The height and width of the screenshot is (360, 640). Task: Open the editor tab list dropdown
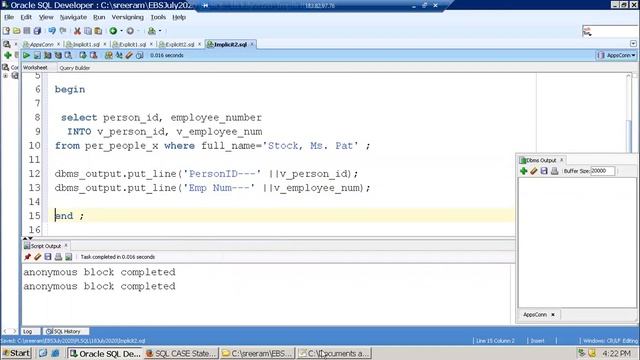tap(633, 44)
